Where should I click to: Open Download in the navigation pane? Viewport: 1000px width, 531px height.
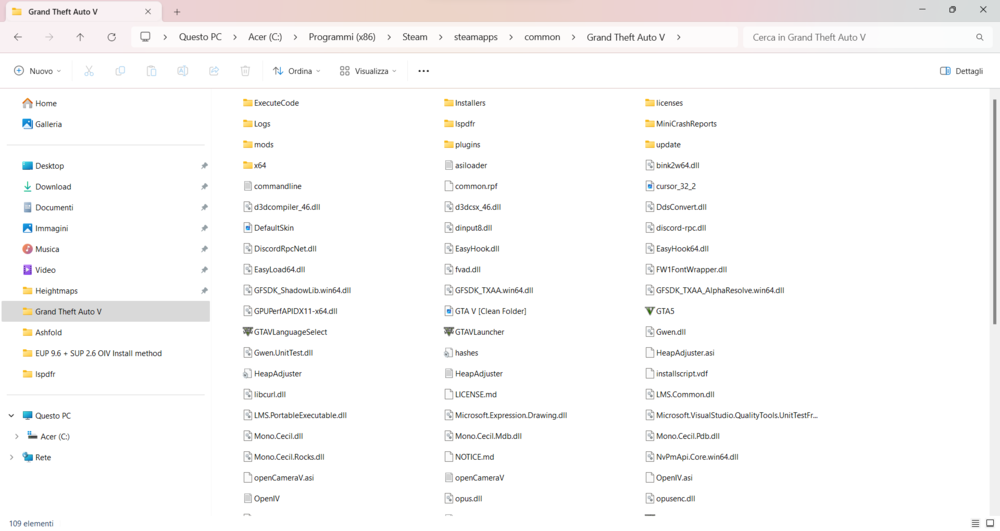(x=47, y=187)
